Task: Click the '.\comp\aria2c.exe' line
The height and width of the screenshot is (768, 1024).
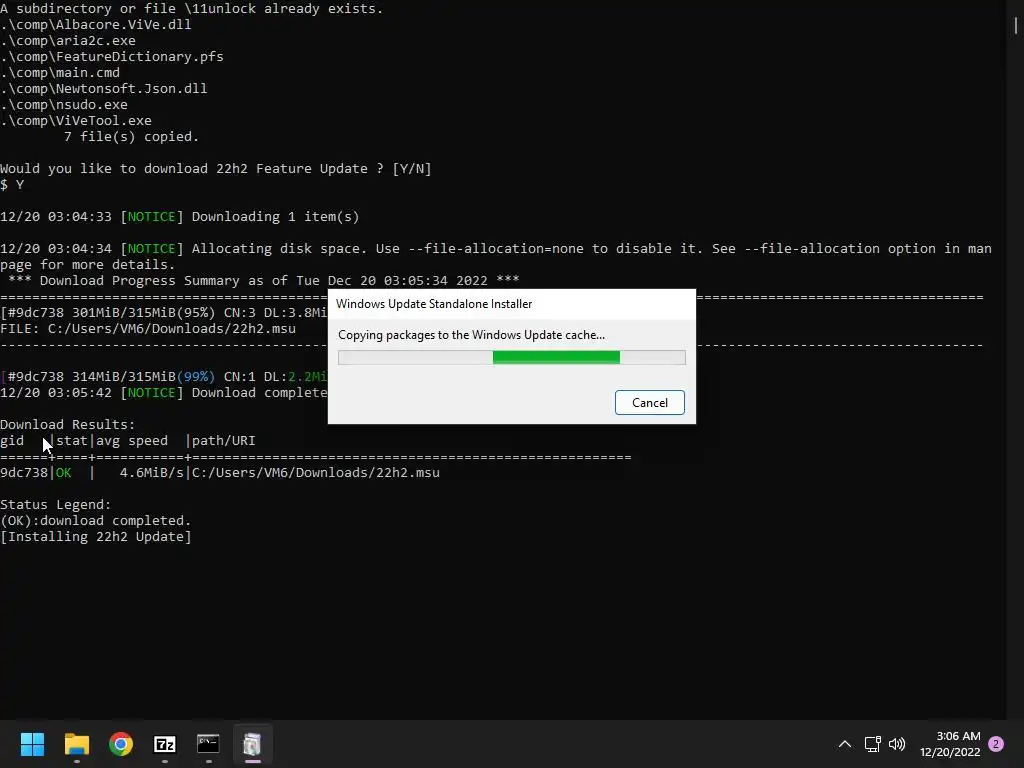Action: (68, 40)
